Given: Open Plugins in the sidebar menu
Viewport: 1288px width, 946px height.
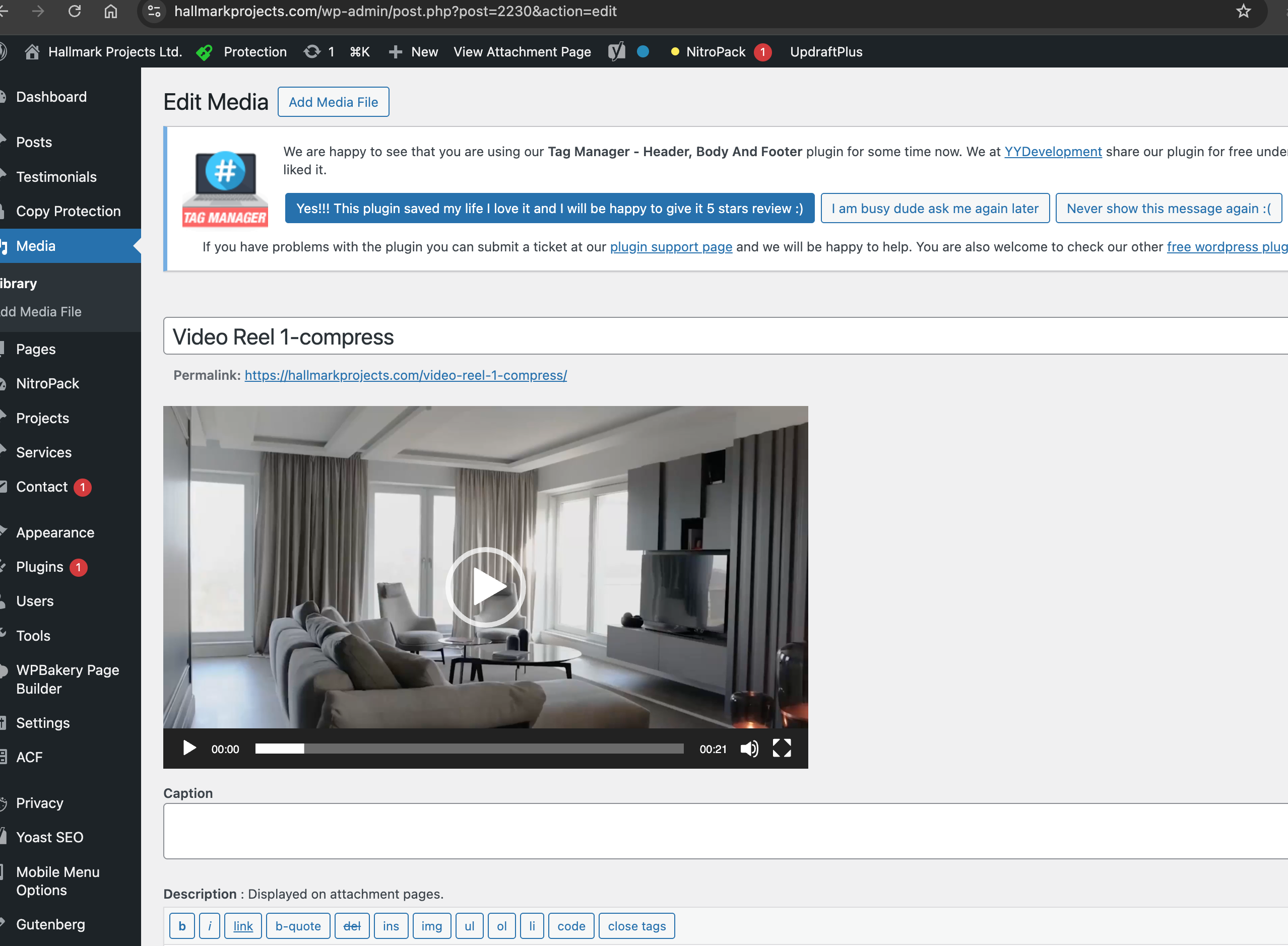Looking at the screenshot, I should 39,567.
